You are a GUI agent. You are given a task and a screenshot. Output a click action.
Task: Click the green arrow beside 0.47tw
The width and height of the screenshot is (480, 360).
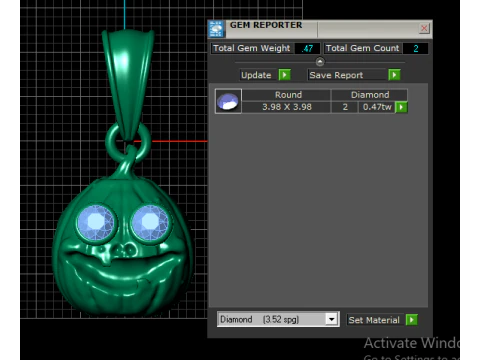pyautogui.click(x=401, y=107)
